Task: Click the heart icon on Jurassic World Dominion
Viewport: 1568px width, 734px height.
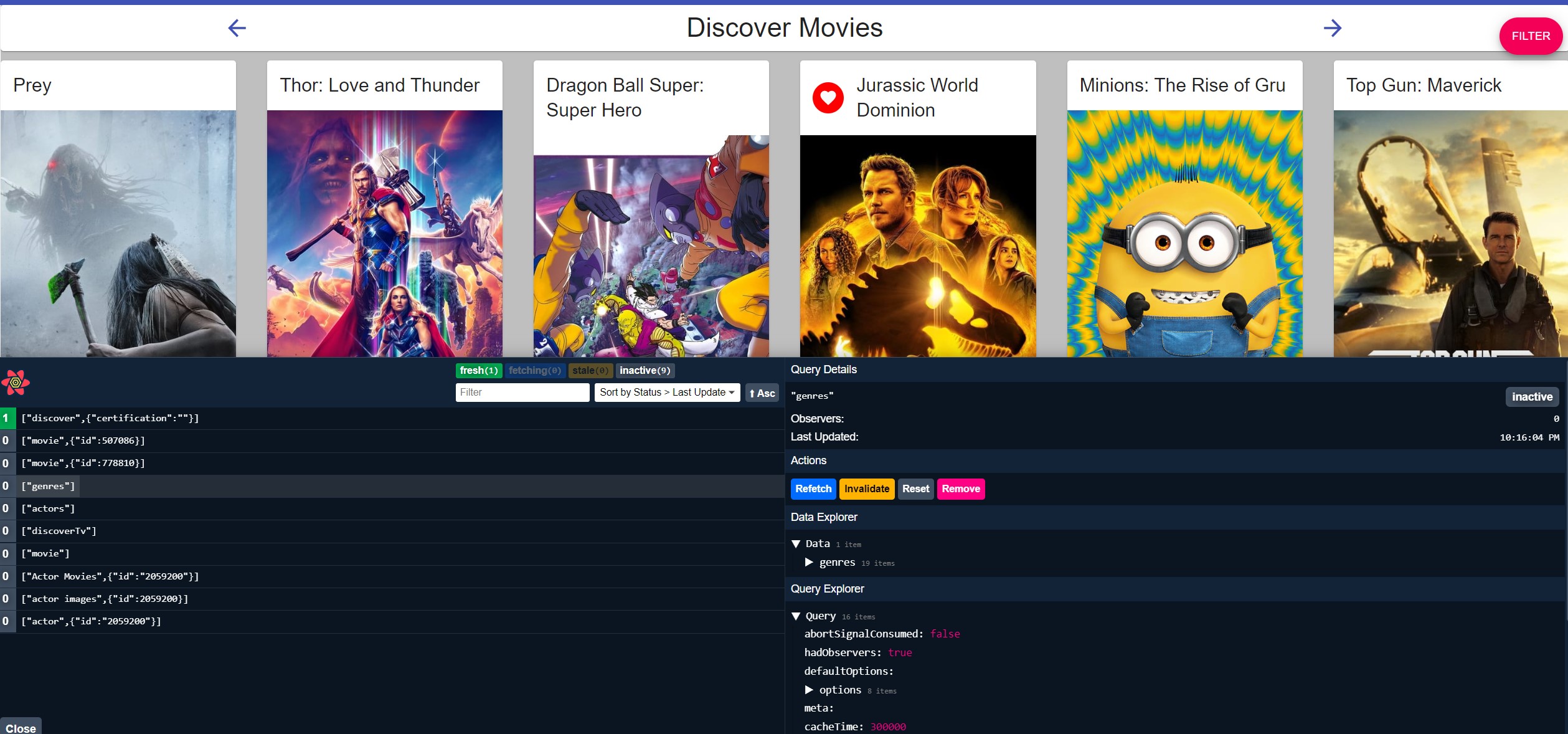Action: pyautogui.click(x=827, y=97)
